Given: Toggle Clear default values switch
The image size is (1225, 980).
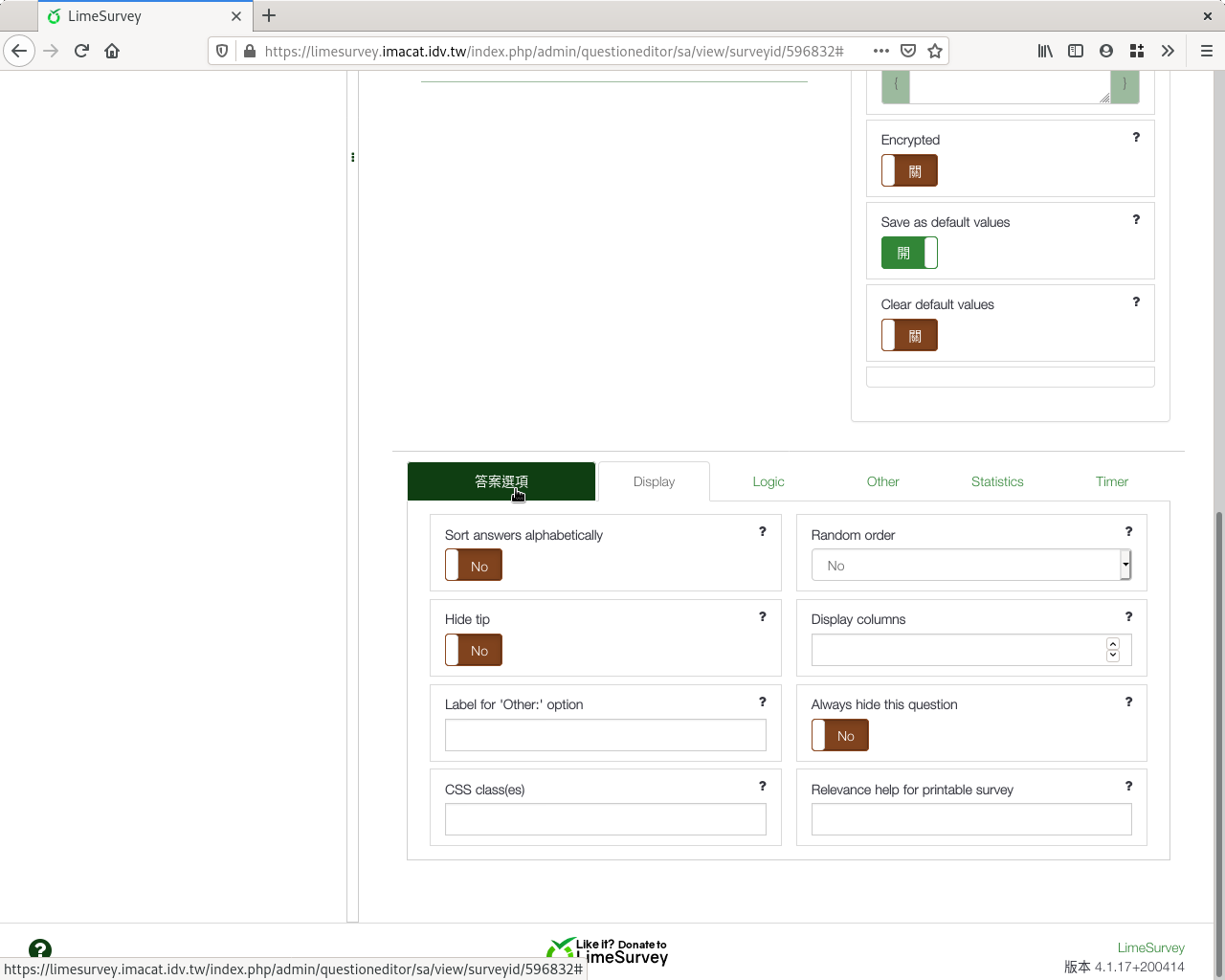Looking at the screenshot, I should (909, 336).
